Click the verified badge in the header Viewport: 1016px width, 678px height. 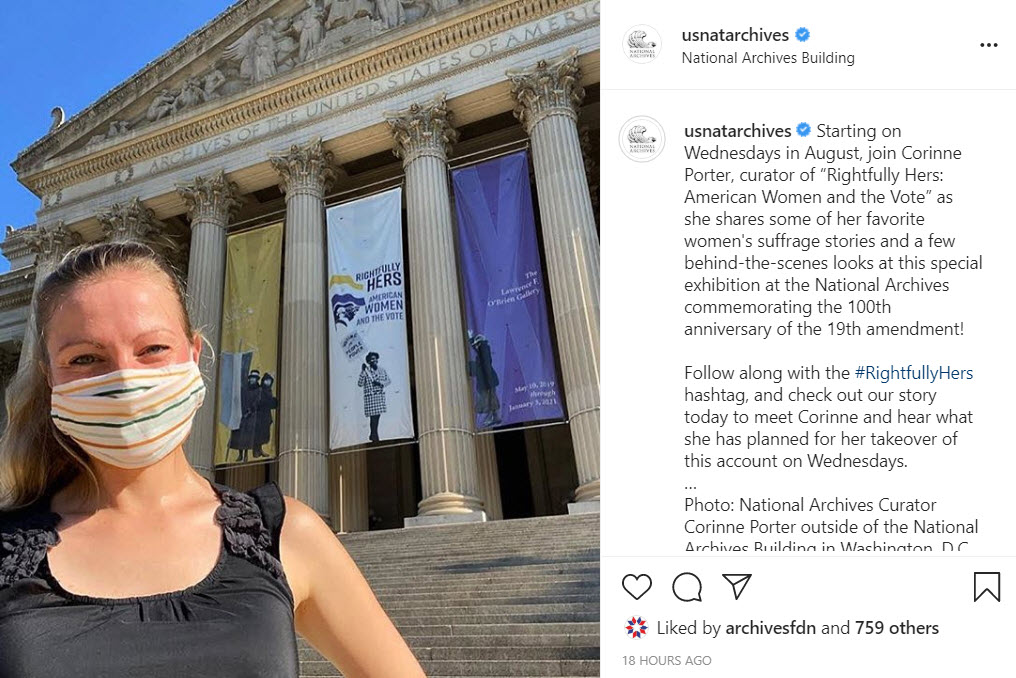coord(802,34)
